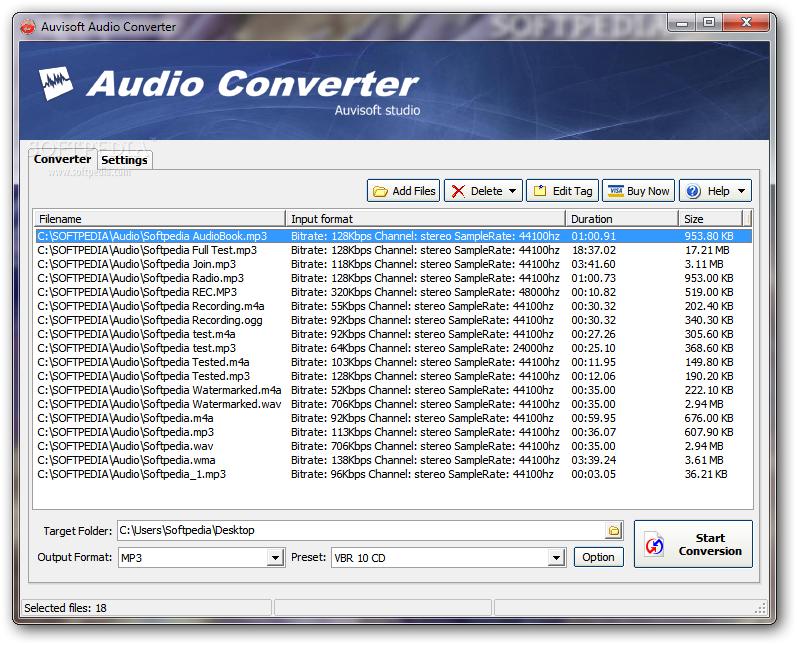Select the Softpedia test.mp3 file

tap(137, 348)
